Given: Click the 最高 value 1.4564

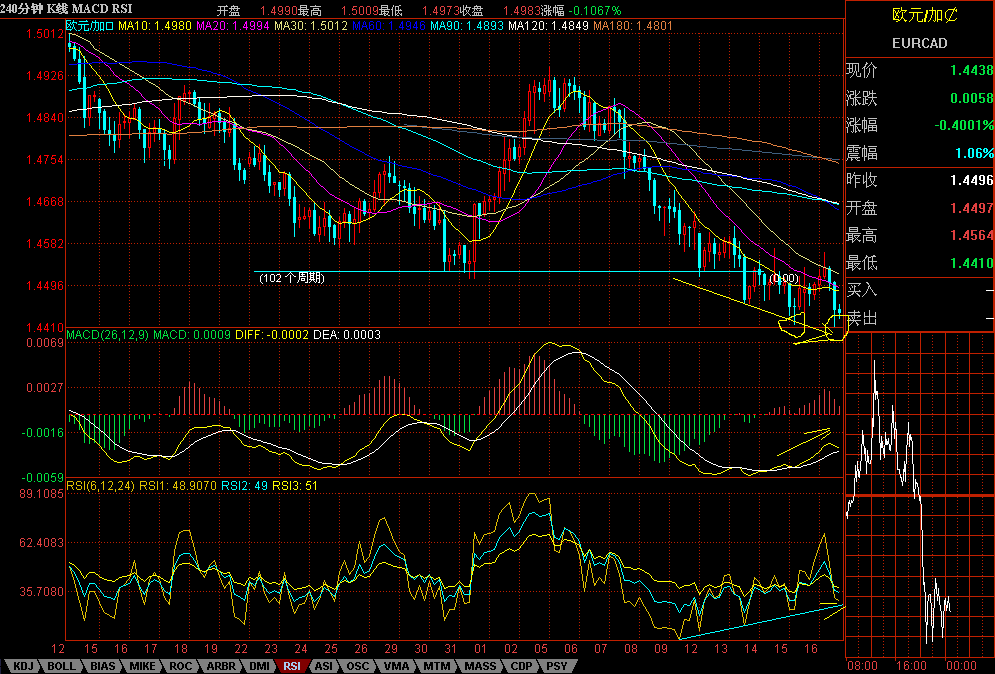Looking at the screenshot, I should [971, 235].
